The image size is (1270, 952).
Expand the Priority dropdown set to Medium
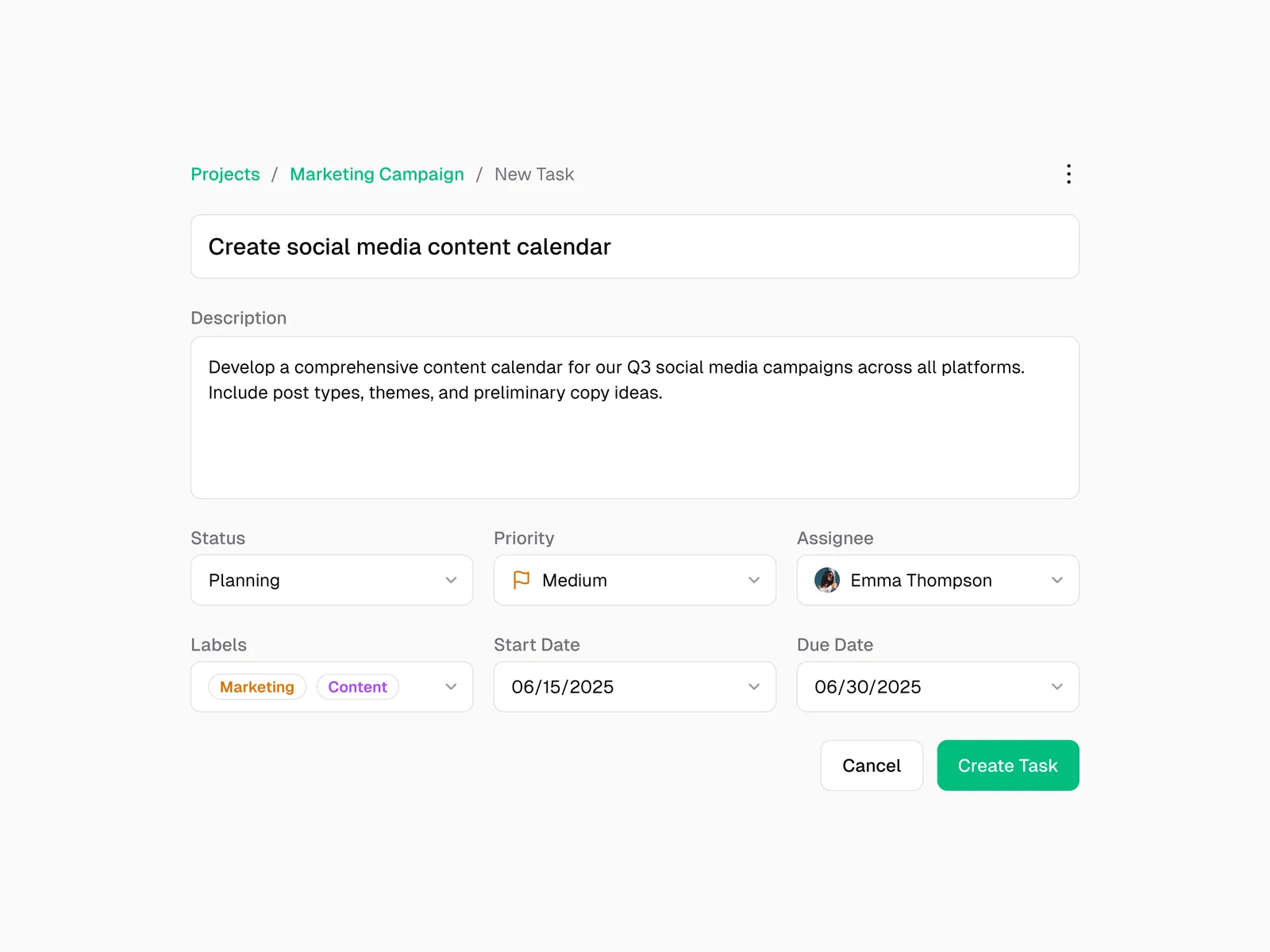click(627, 580)
